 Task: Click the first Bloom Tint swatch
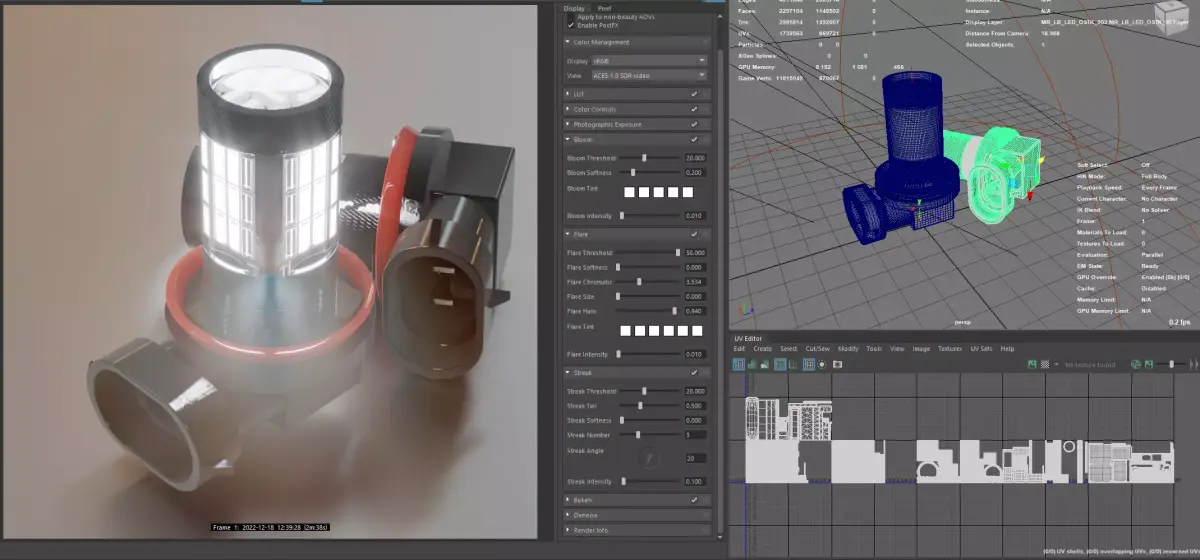630,191
